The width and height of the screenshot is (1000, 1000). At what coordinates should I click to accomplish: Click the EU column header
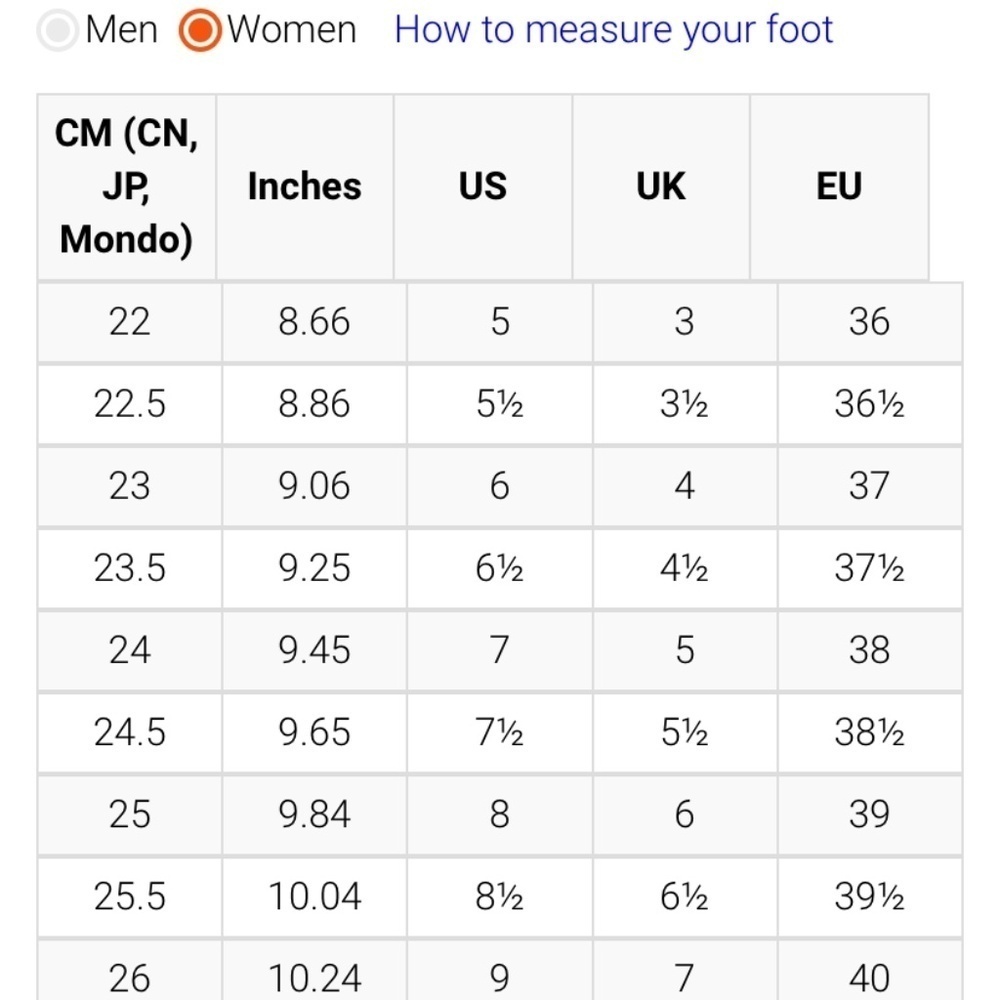coord(839,187)
